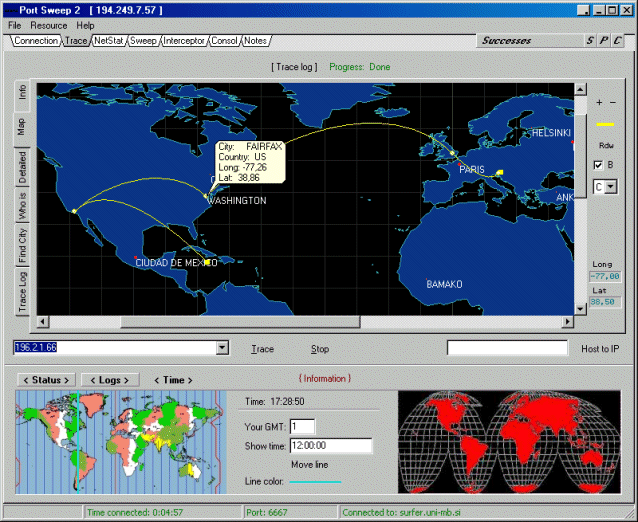Click the P button beside Successes
This screenshot has height=522, width=638.
(x=604, y=41)
